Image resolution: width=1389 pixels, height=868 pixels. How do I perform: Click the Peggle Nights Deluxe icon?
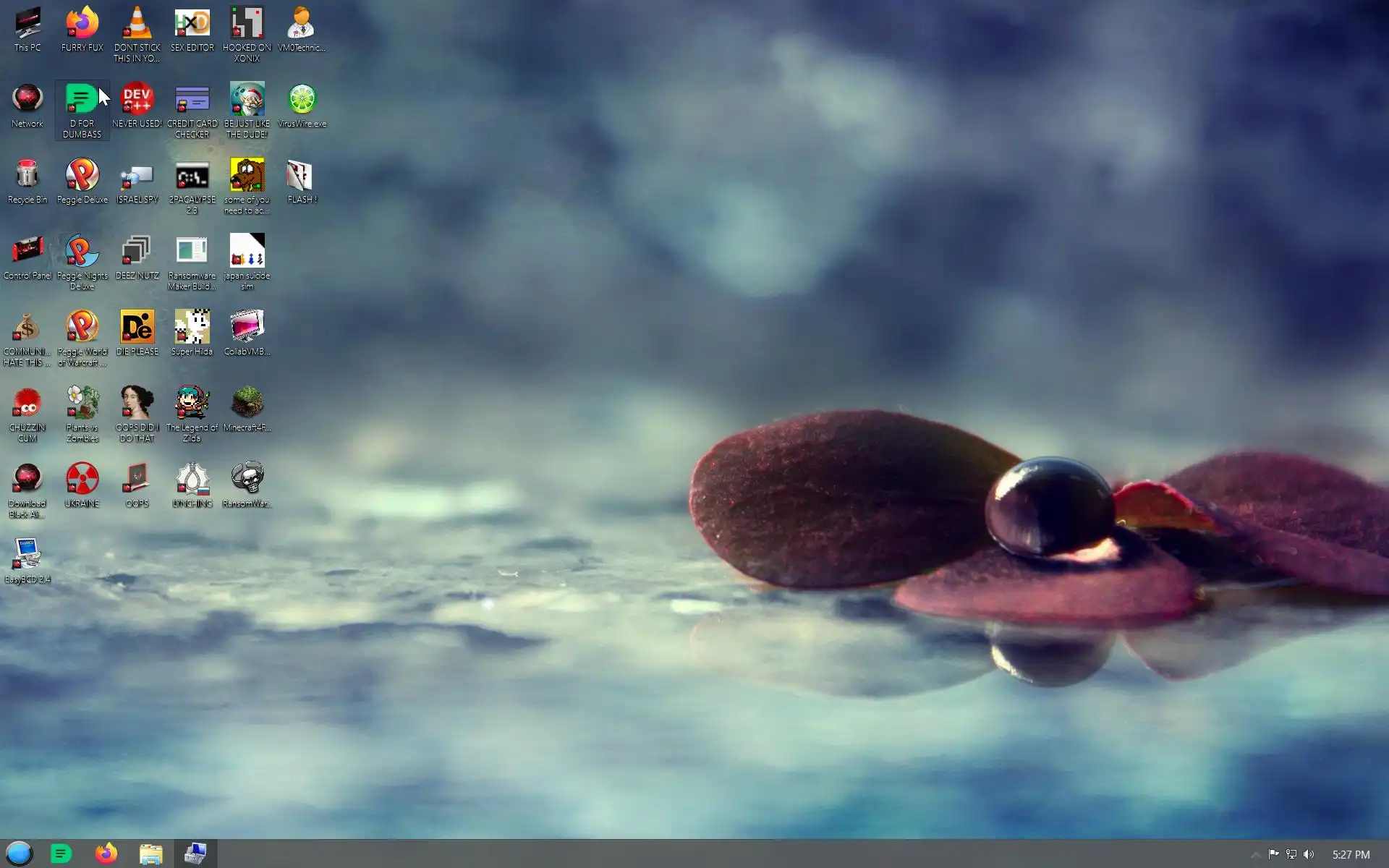(82, 252)
